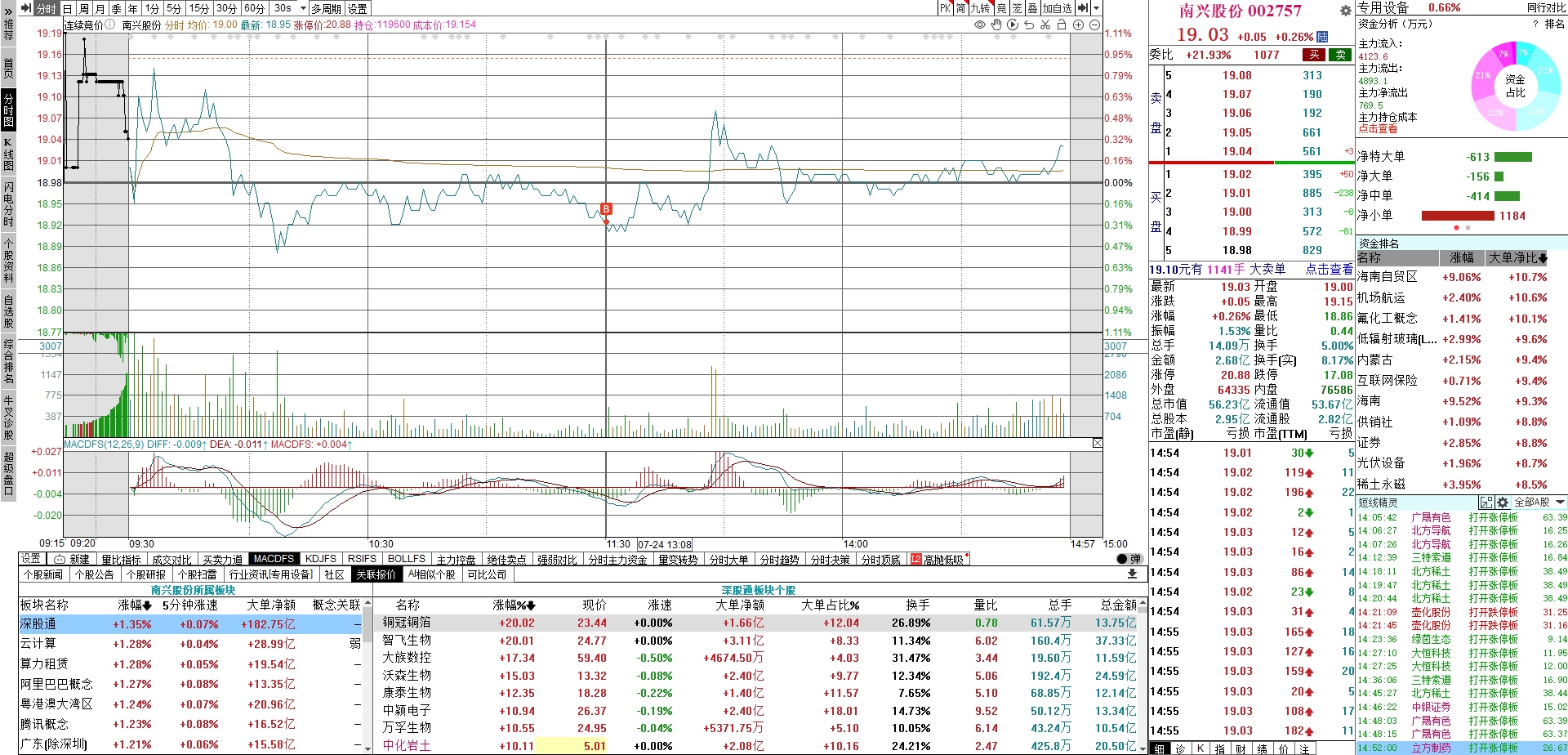Screen dimensions: 1568x755
Task: Open 个股资料 in left sidebar
Action: pos(8,260)
